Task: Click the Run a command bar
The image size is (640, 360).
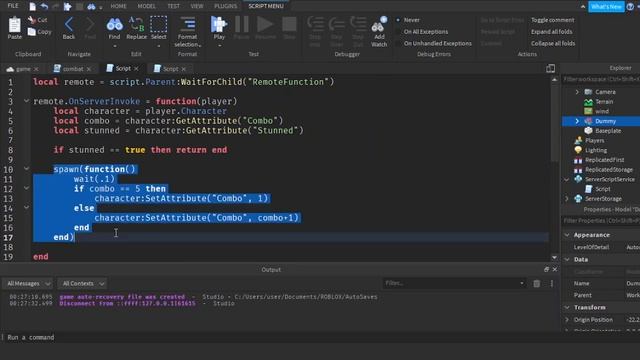Action: click(280, 337)
